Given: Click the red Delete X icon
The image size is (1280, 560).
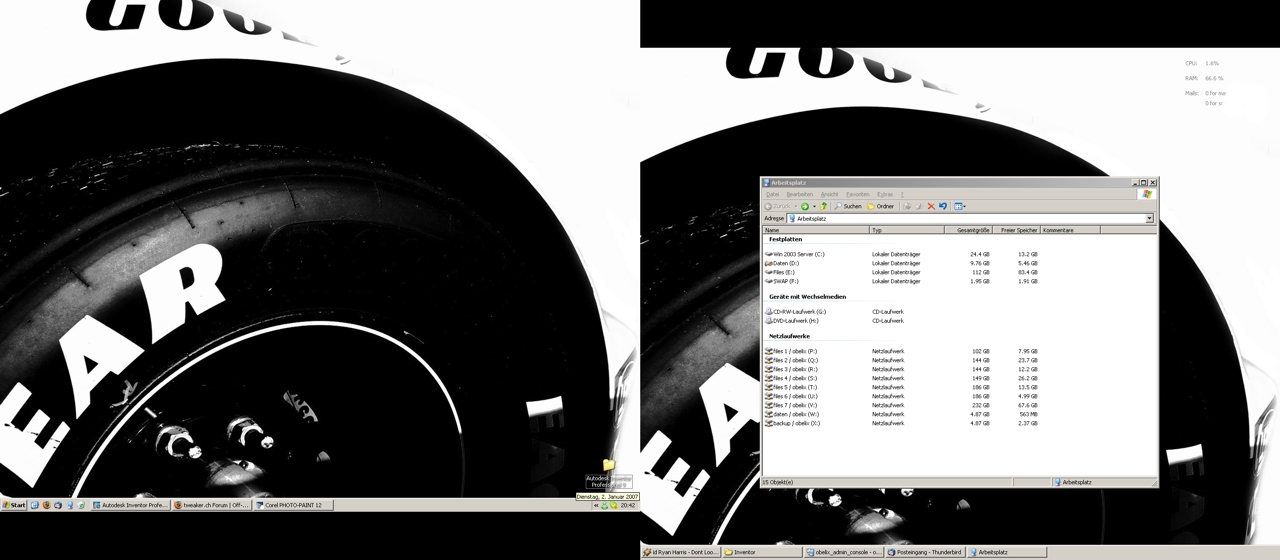Looking at the screenshot, I should tap(931, 206).
